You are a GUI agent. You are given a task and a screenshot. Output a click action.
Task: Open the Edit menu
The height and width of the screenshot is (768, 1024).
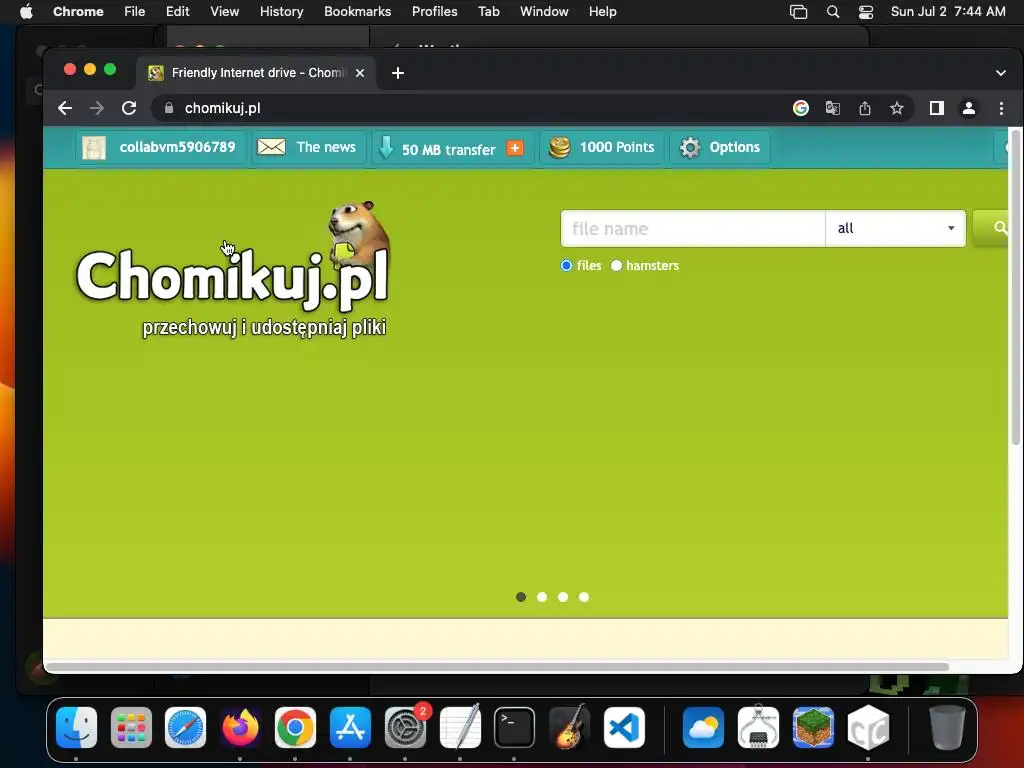coord(178,12)
